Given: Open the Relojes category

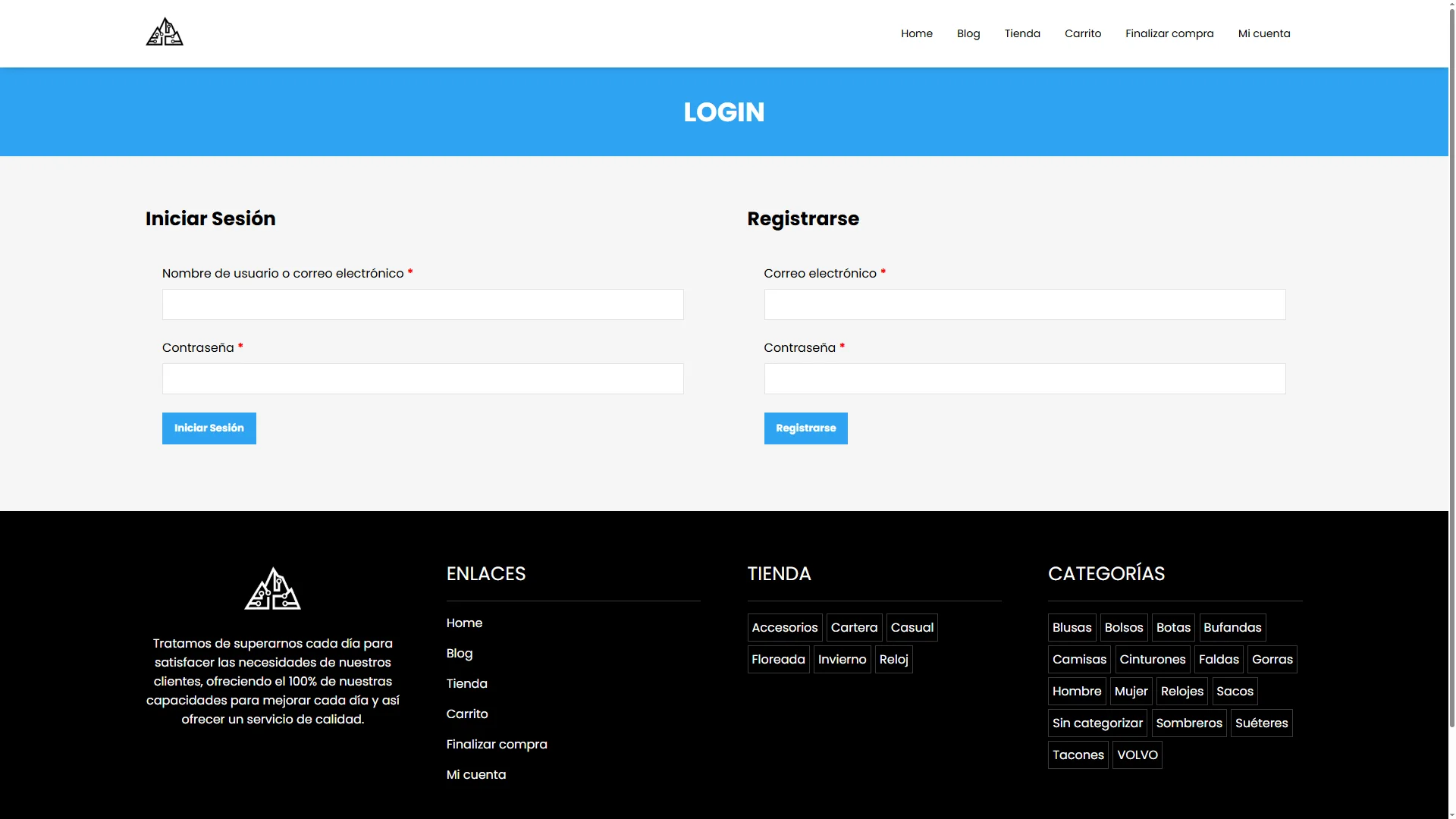Looking at the screenshot, I should point(1182,691).
